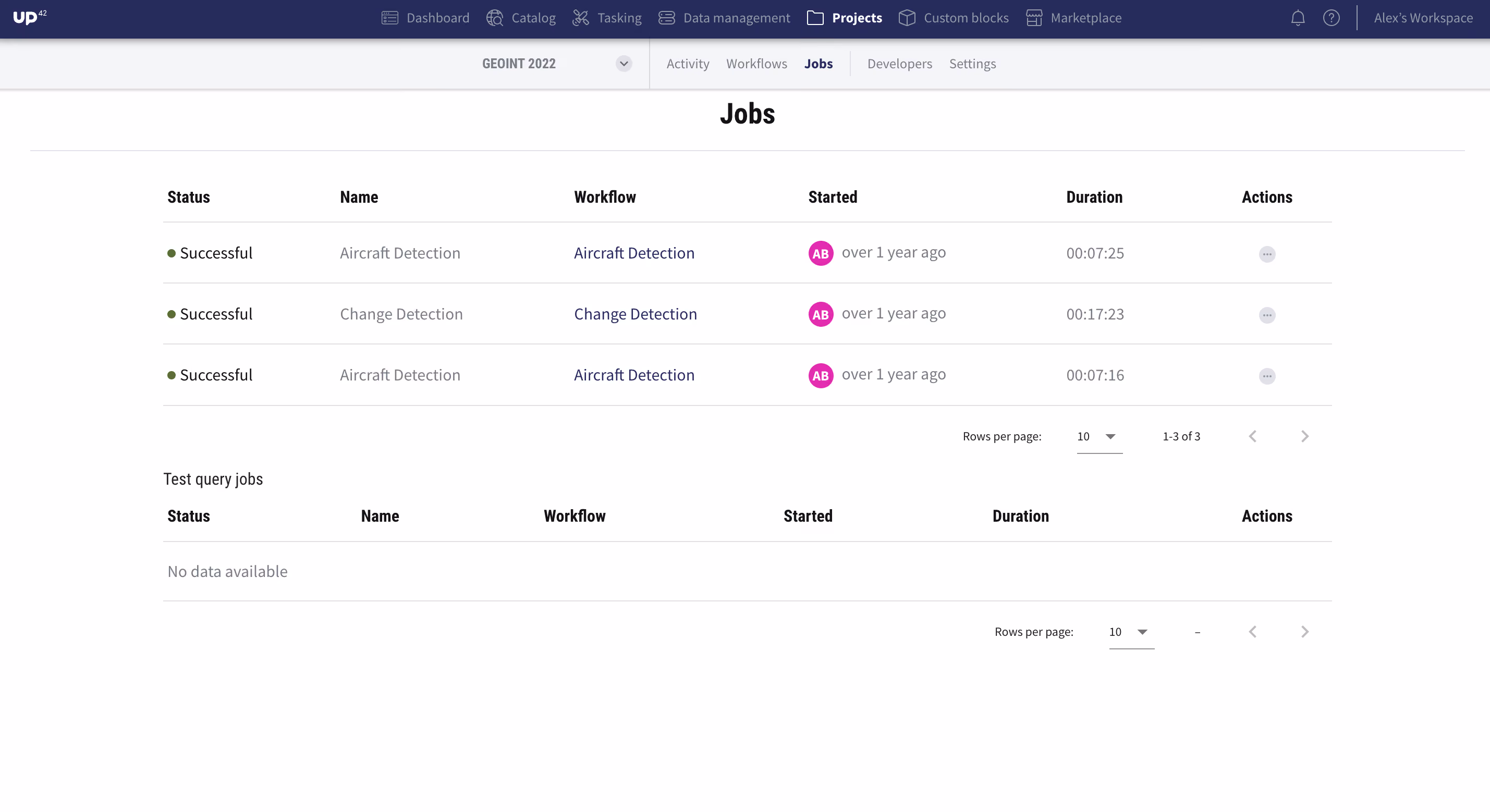Viewport: 1490px width, 812px height.
Task: Click Status column header in Jobs table
Action: [x=189, y=197]
